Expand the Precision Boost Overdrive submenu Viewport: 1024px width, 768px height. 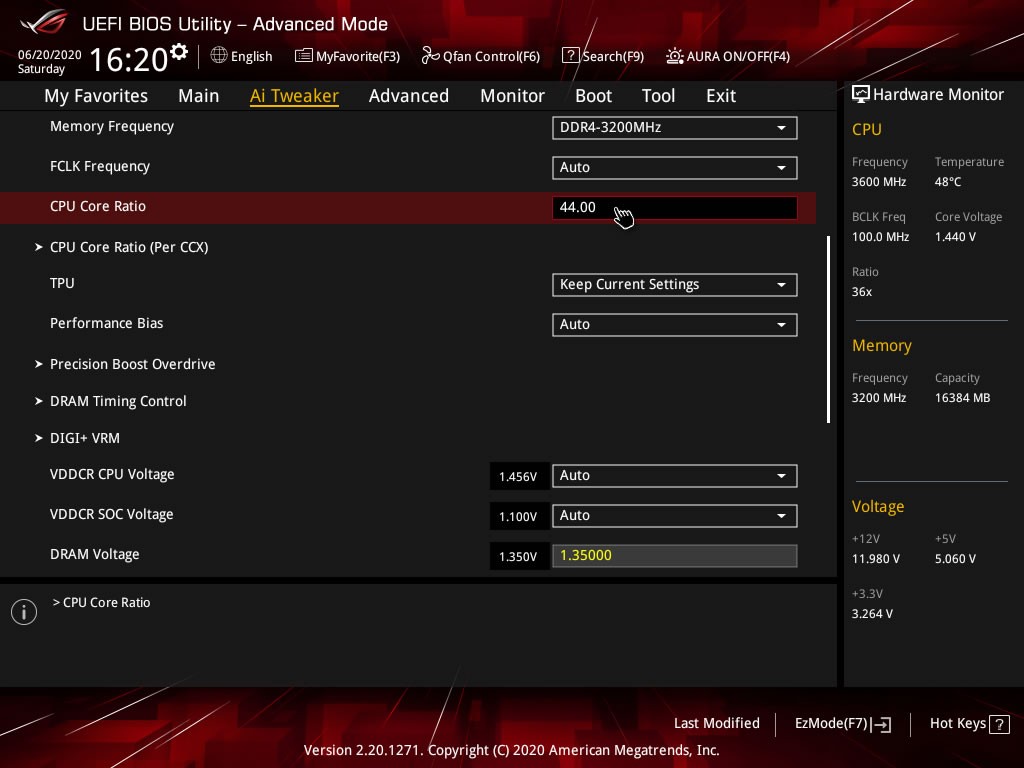click(132, 364)
